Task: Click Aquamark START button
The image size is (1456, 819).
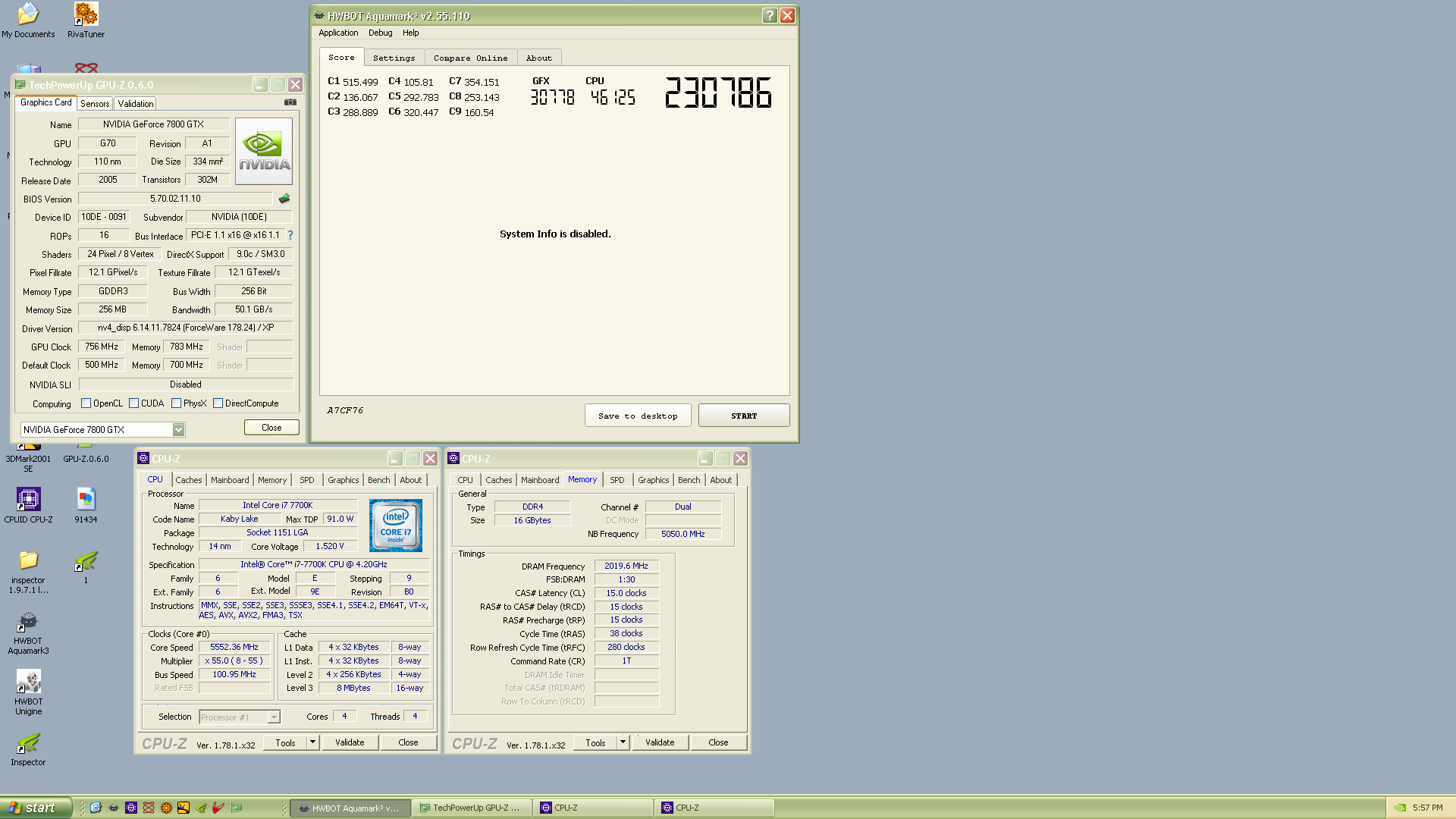Action: pyautogui.click(x=744, y=416)
